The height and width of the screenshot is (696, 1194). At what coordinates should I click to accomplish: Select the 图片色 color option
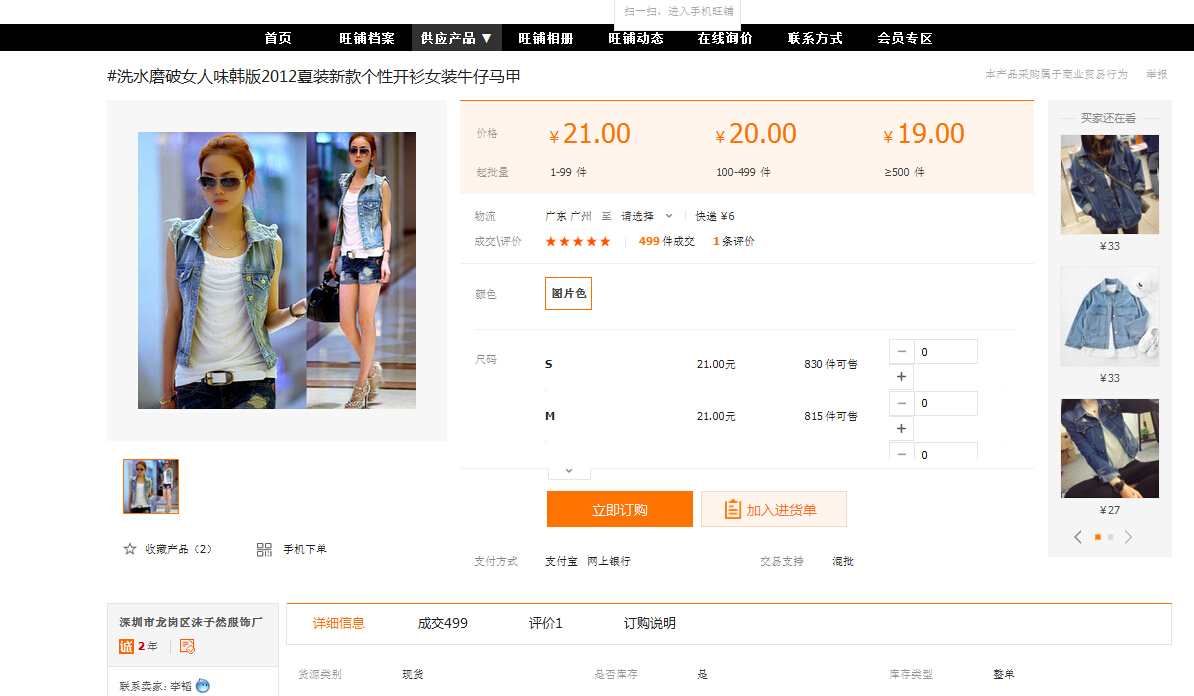tap(568, 294)
